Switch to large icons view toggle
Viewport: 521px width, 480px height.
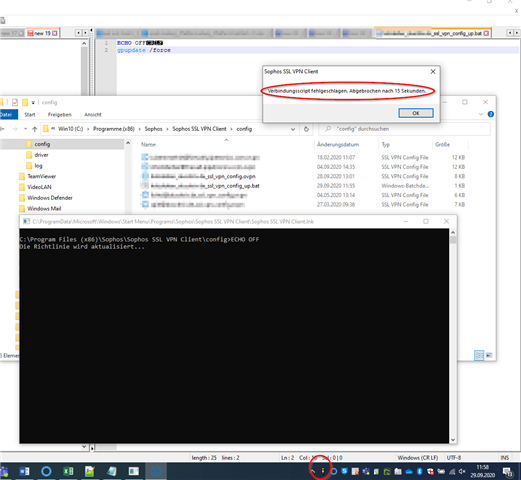[489, 355]
